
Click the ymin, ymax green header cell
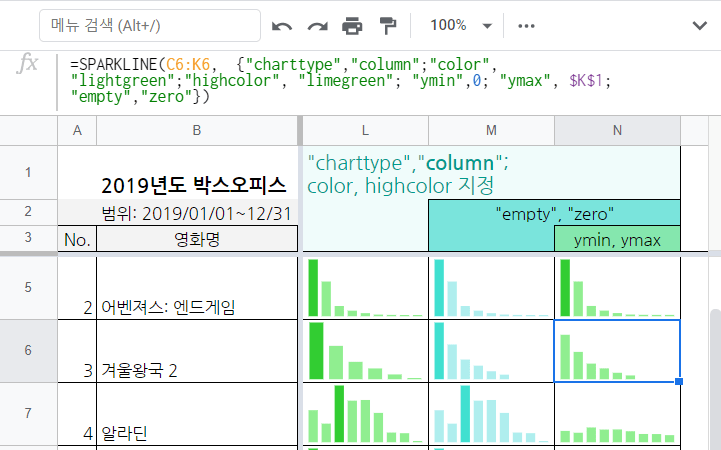[x=617, y=239]
